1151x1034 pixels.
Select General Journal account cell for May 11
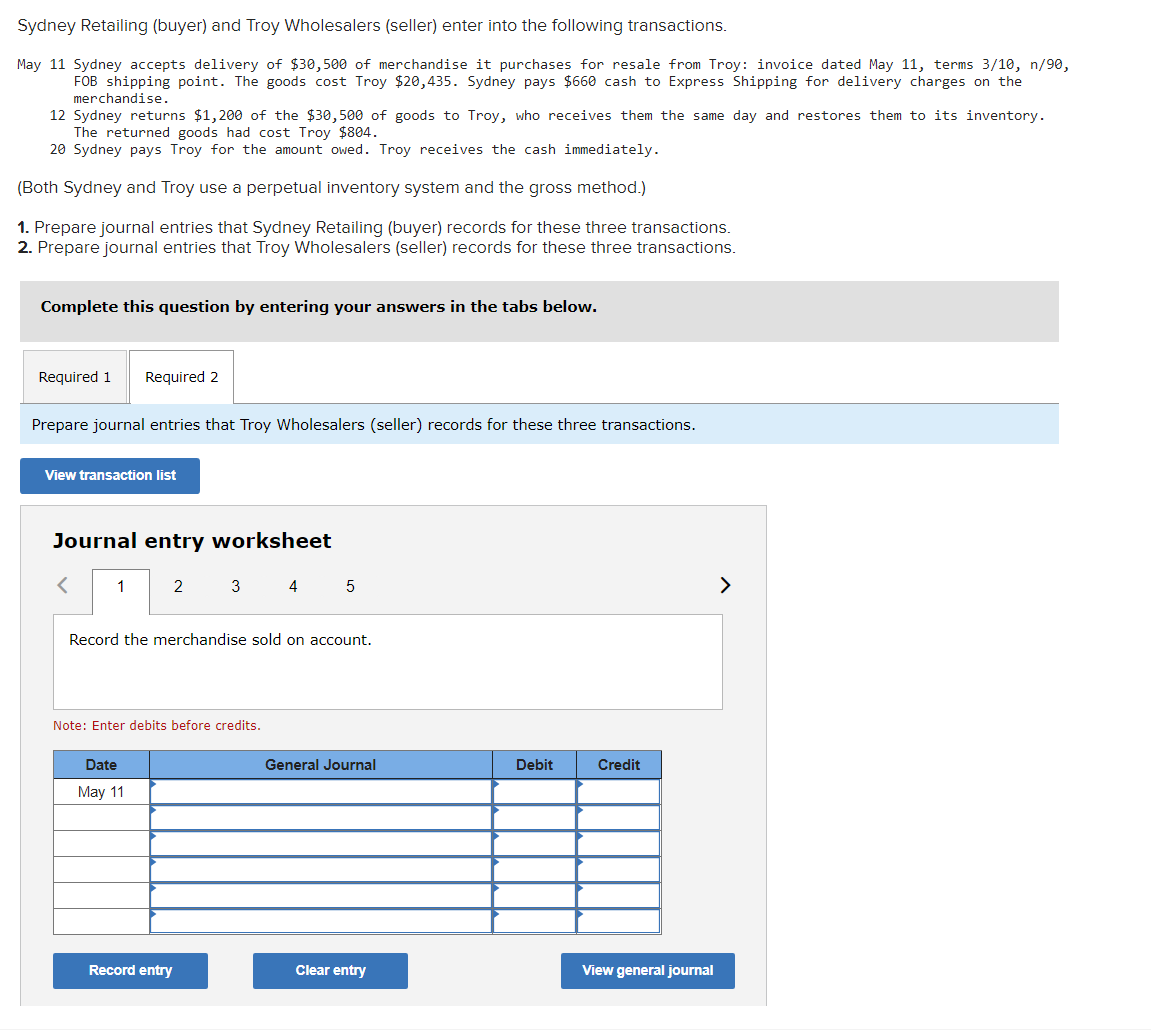pos(321,793)
